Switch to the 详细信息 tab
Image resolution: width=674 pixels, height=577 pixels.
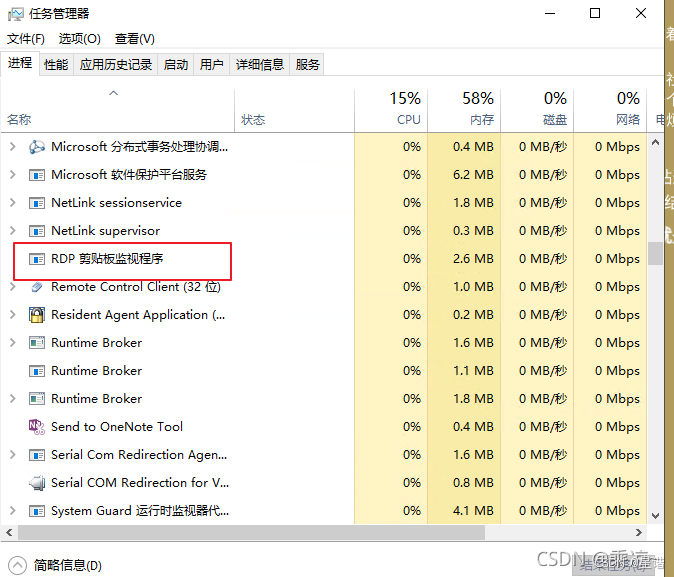(x=260, y=64)
